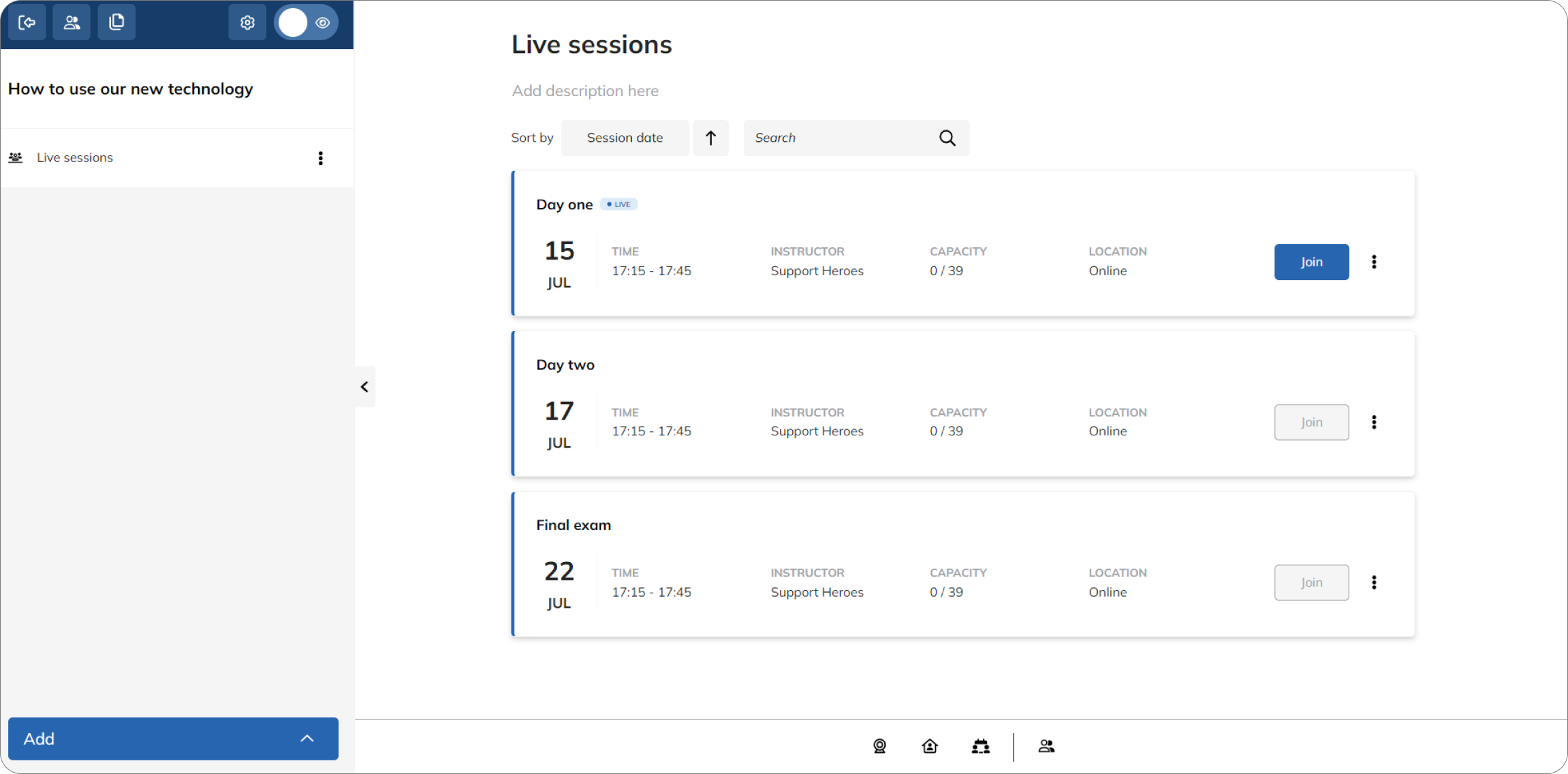Enable preview mode with the eye icon
1568x774 pixels.
tap(324, 22)
